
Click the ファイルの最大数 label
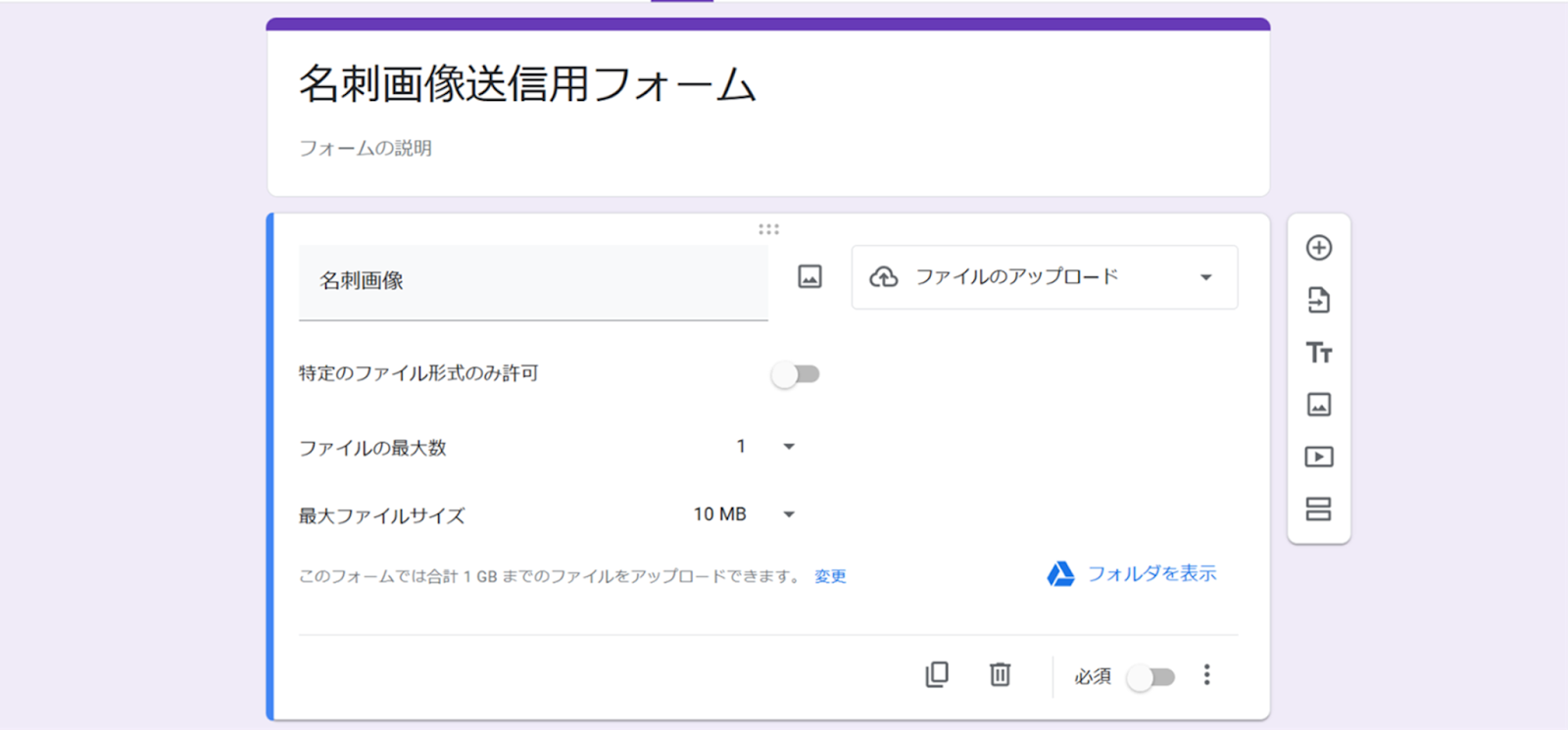pos(372,448)
